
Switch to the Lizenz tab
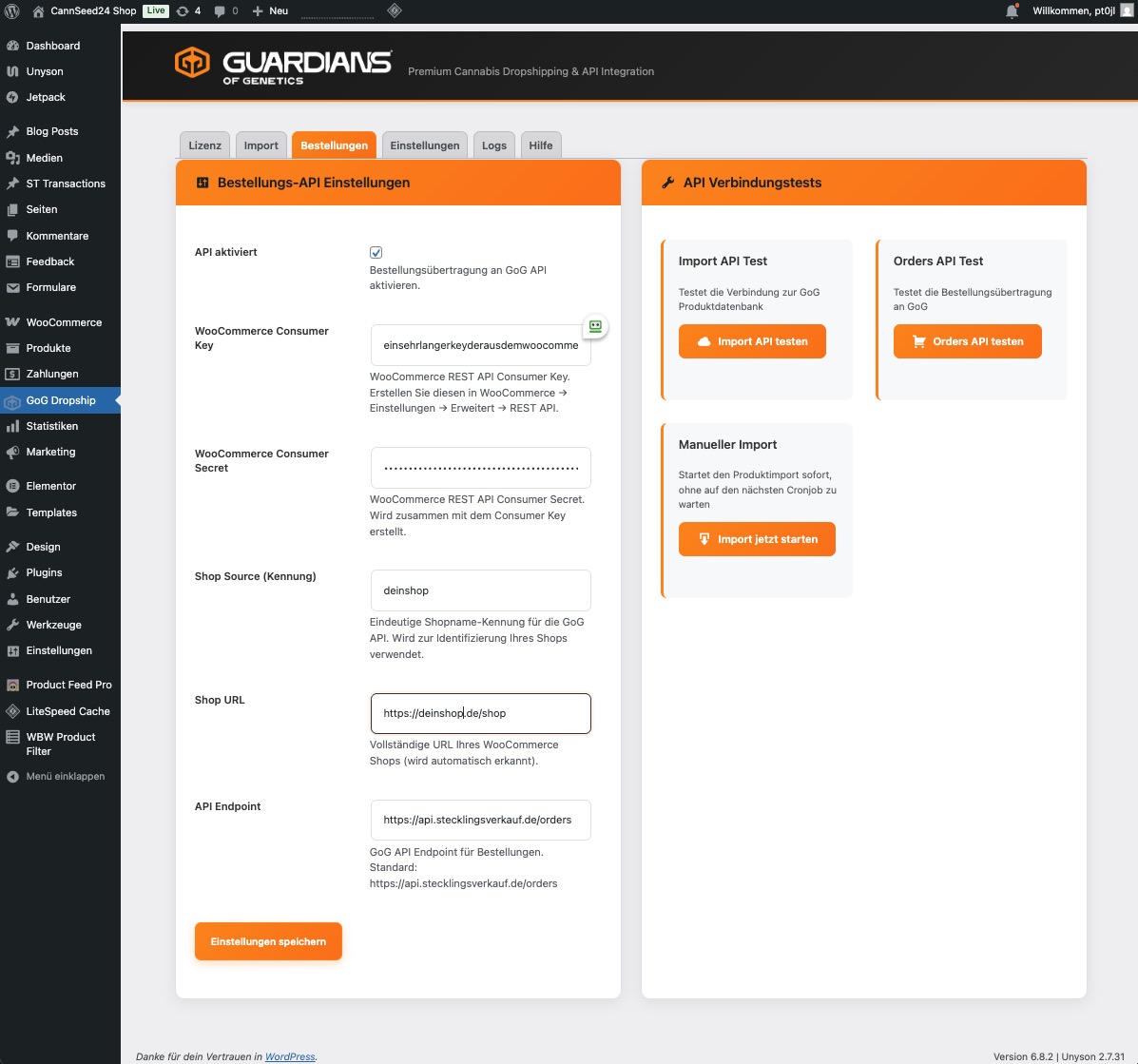(204, 145)
